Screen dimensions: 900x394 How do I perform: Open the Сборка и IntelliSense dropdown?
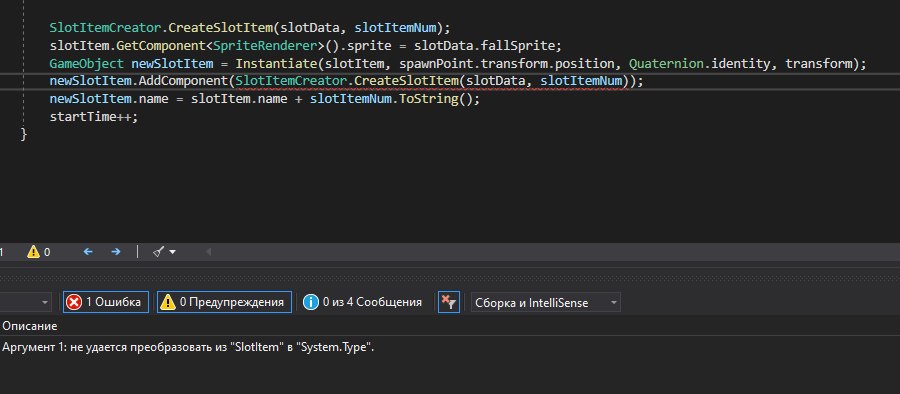pos(545,302)
